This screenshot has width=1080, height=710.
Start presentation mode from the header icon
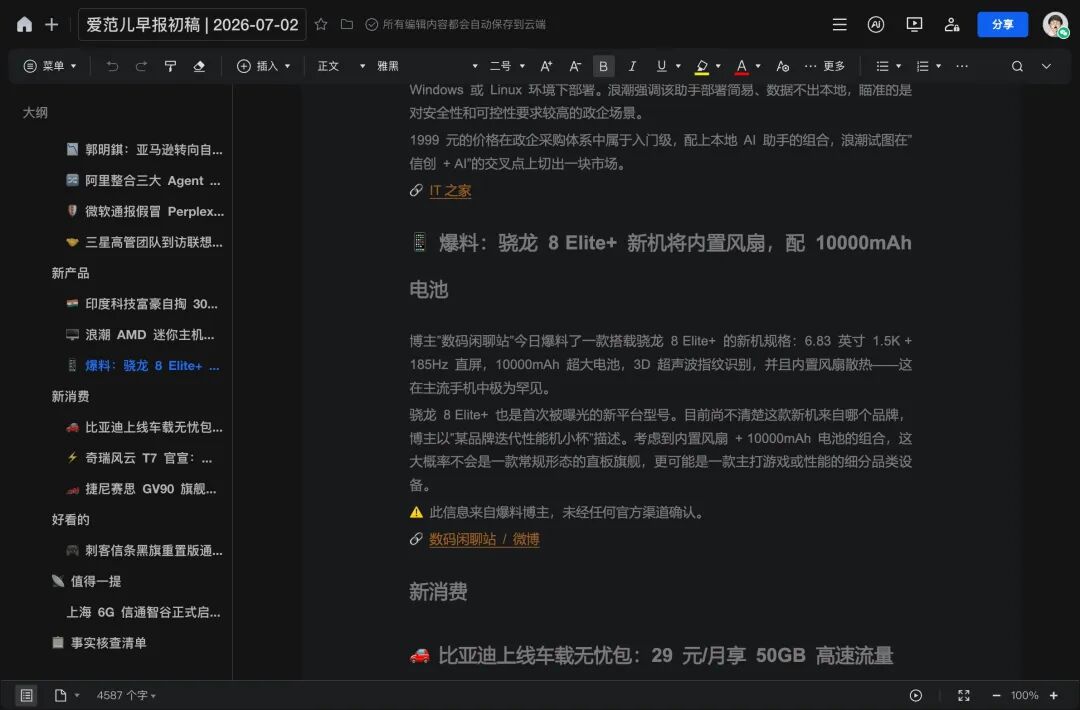pos(914,24)
